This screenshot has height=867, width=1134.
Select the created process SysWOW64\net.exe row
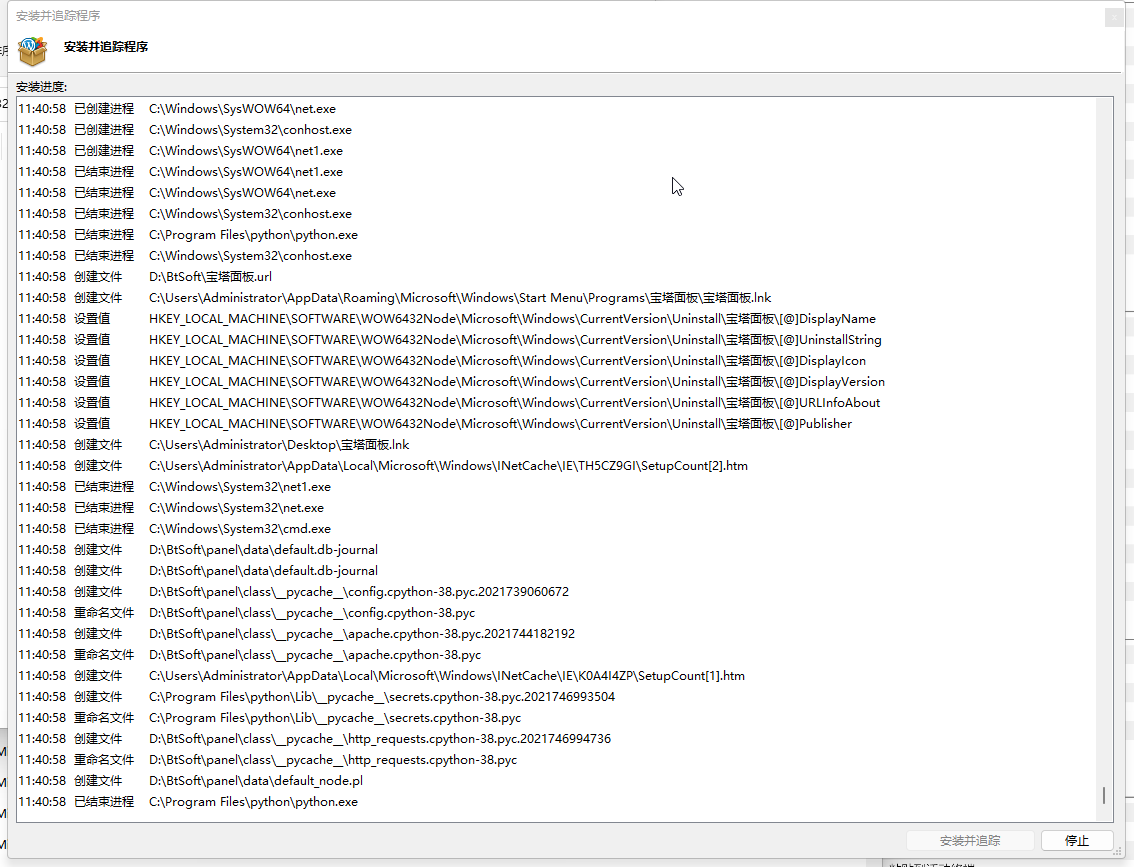[x=556, y=109]
